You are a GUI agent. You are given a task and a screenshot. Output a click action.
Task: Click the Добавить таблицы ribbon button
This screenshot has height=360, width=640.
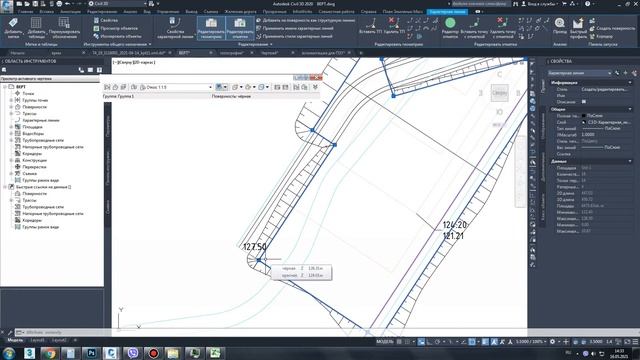click(36, 28)
